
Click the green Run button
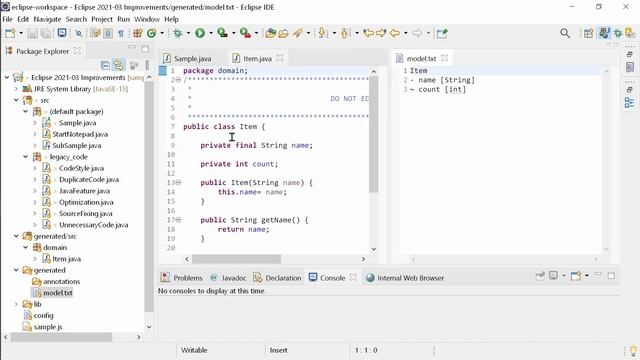click(x=200, y=33)
